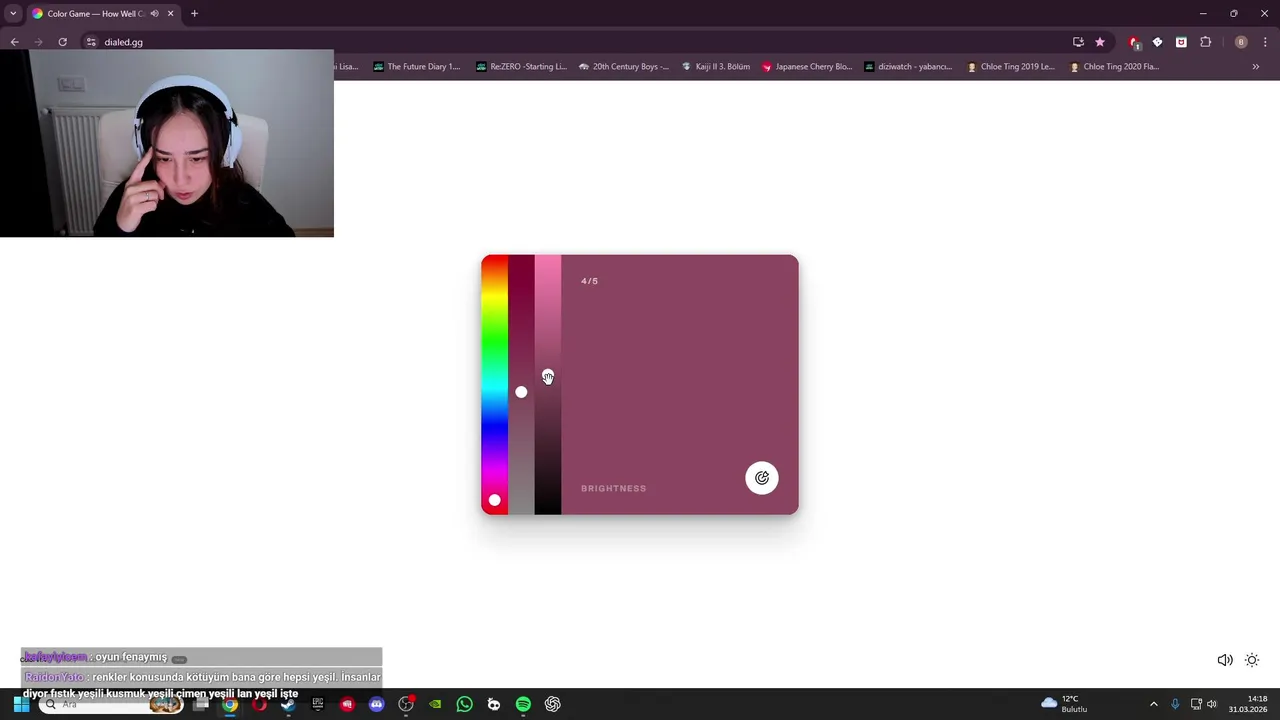Open ChatGPT from the taskbar
1280x720 pixels.
[x=552, y=704]
